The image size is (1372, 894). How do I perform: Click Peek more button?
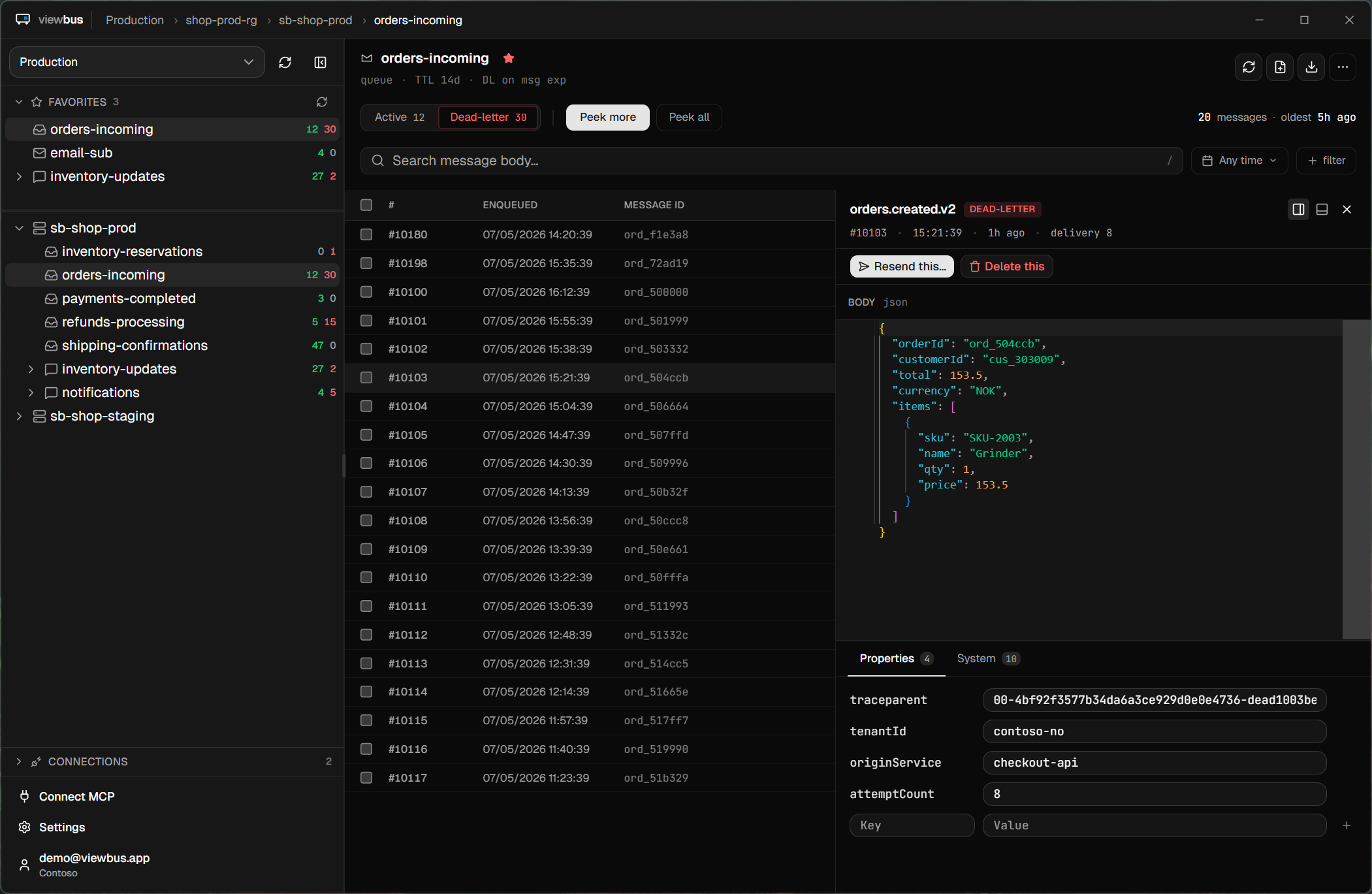[607, 118]
